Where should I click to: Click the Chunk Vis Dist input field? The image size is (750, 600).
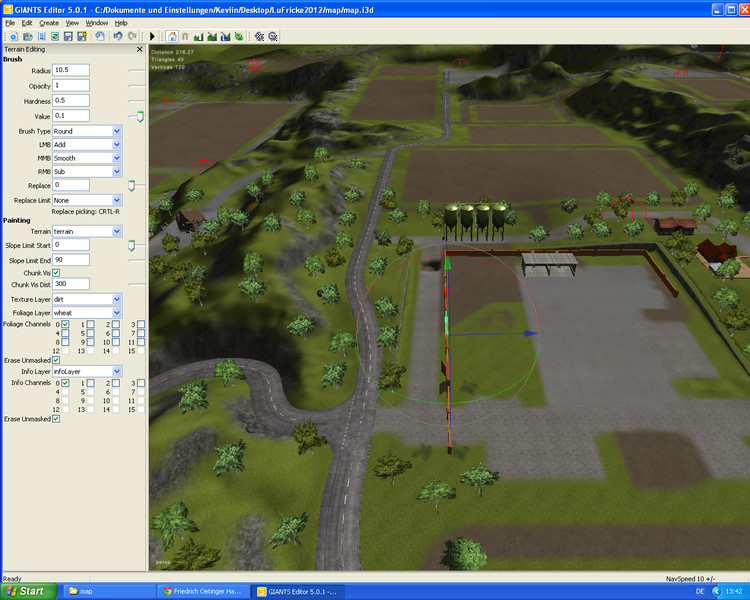(x=71, y=284)
